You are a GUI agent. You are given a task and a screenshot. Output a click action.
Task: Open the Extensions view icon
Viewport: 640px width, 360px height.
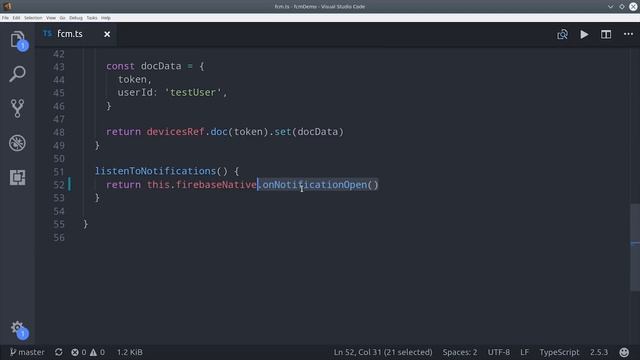[x=17, y=178]
